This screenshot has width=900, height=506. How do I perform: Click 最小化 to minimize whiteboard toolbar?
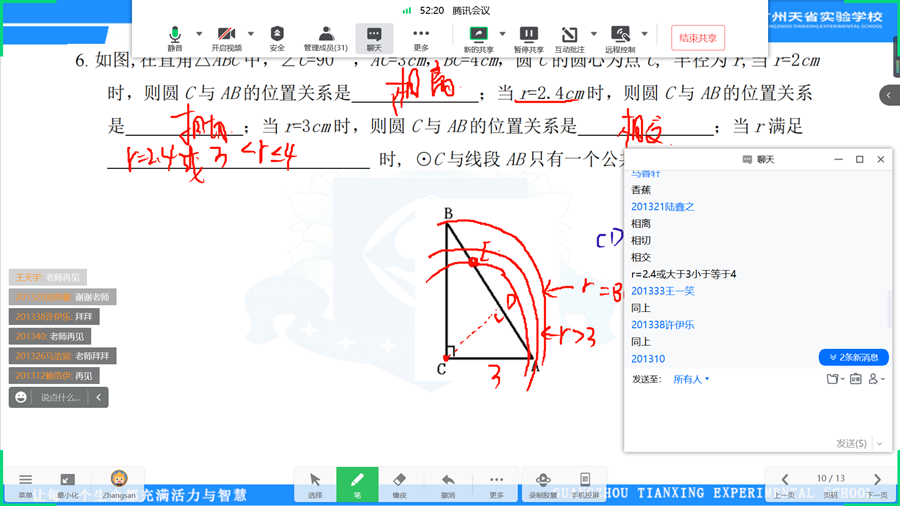tap(67, 484)
